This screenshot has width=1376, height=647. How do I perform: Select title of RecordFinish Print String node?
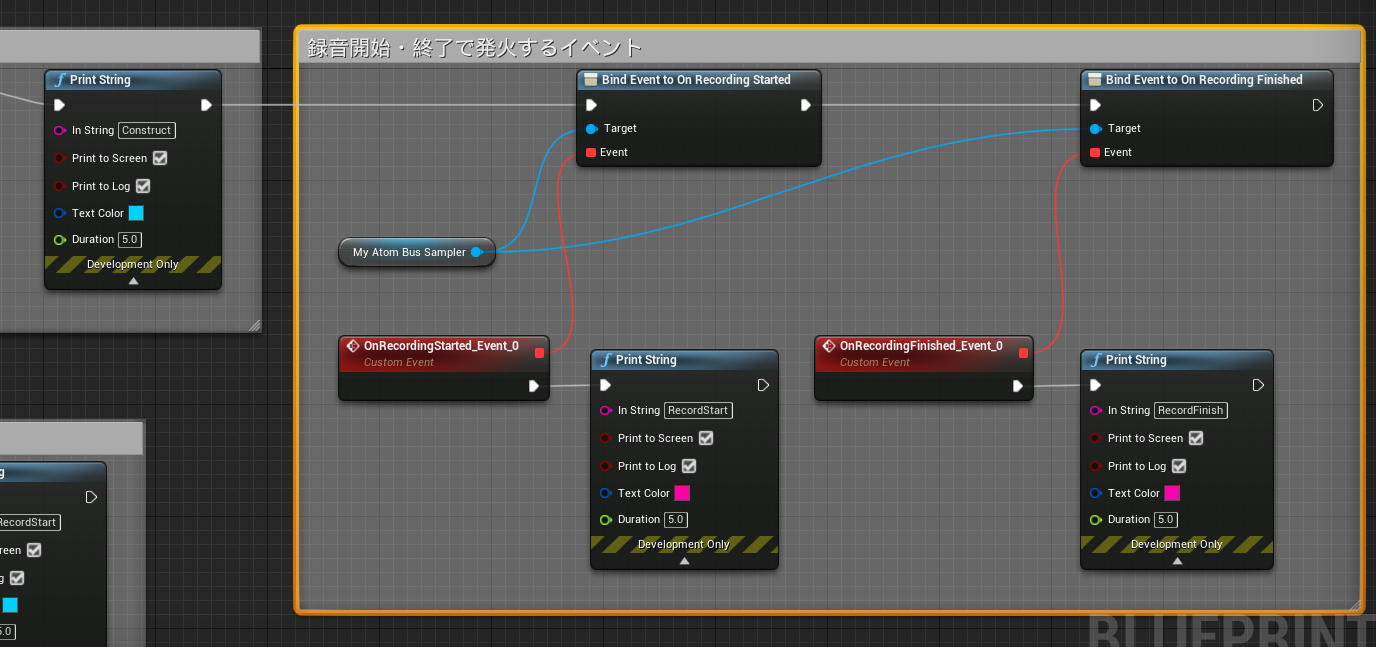[x=1136, y=360]
